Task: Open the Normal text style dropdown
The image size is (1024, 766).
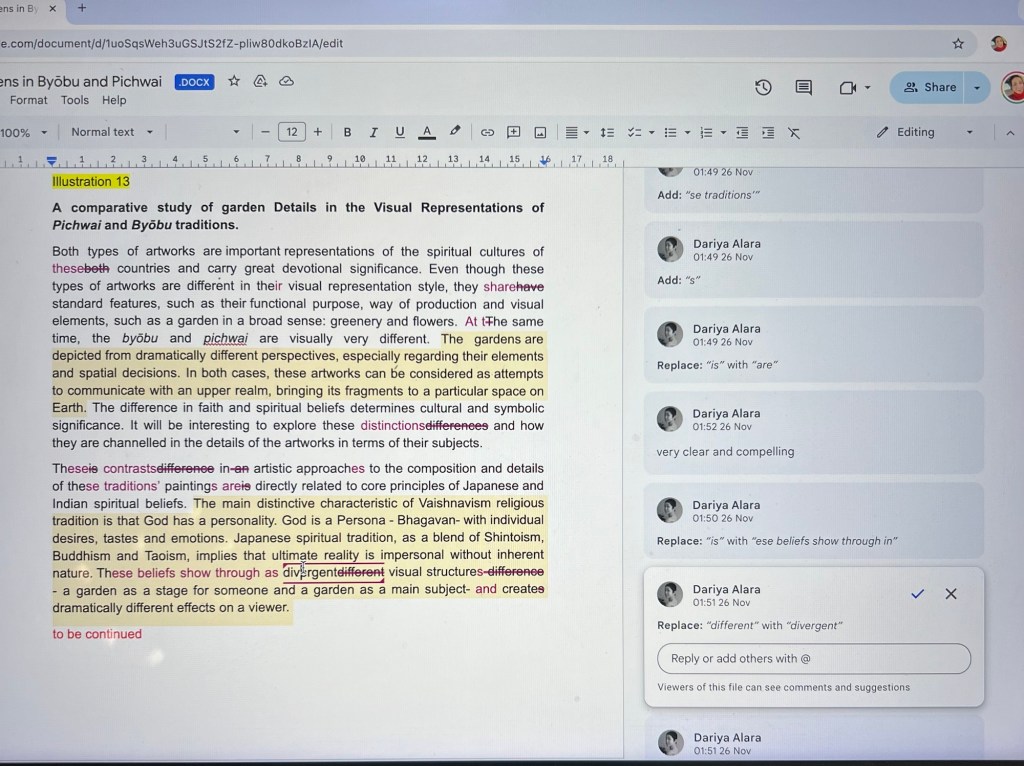Action: click(112, 132)
